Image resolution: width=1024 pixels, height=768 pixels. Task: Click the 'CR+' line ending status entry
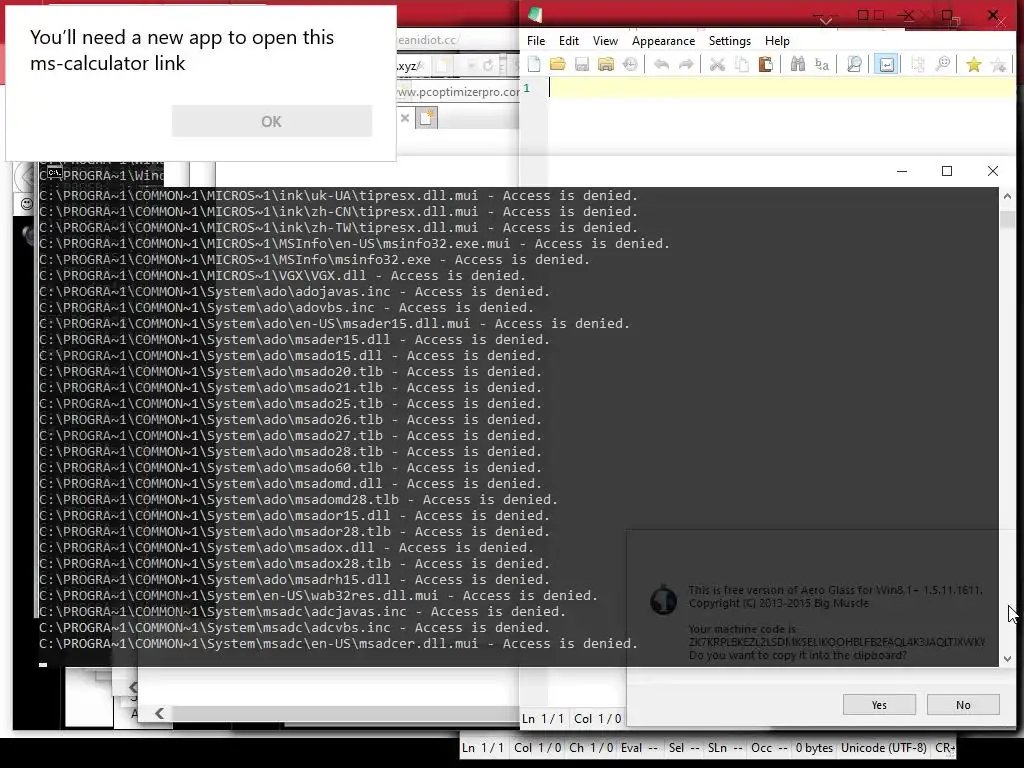pos(945,748)
